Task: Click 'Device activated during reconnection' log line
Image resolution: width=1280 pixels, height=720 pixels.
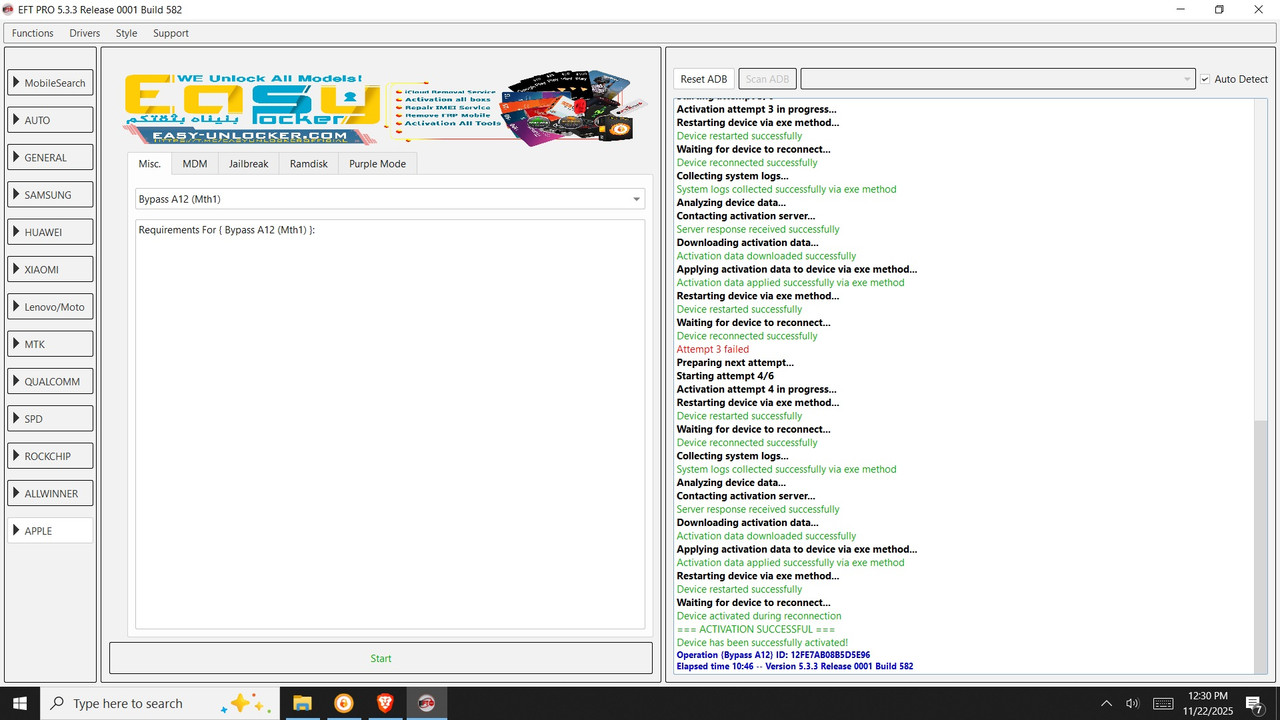Action: point(759,616)
